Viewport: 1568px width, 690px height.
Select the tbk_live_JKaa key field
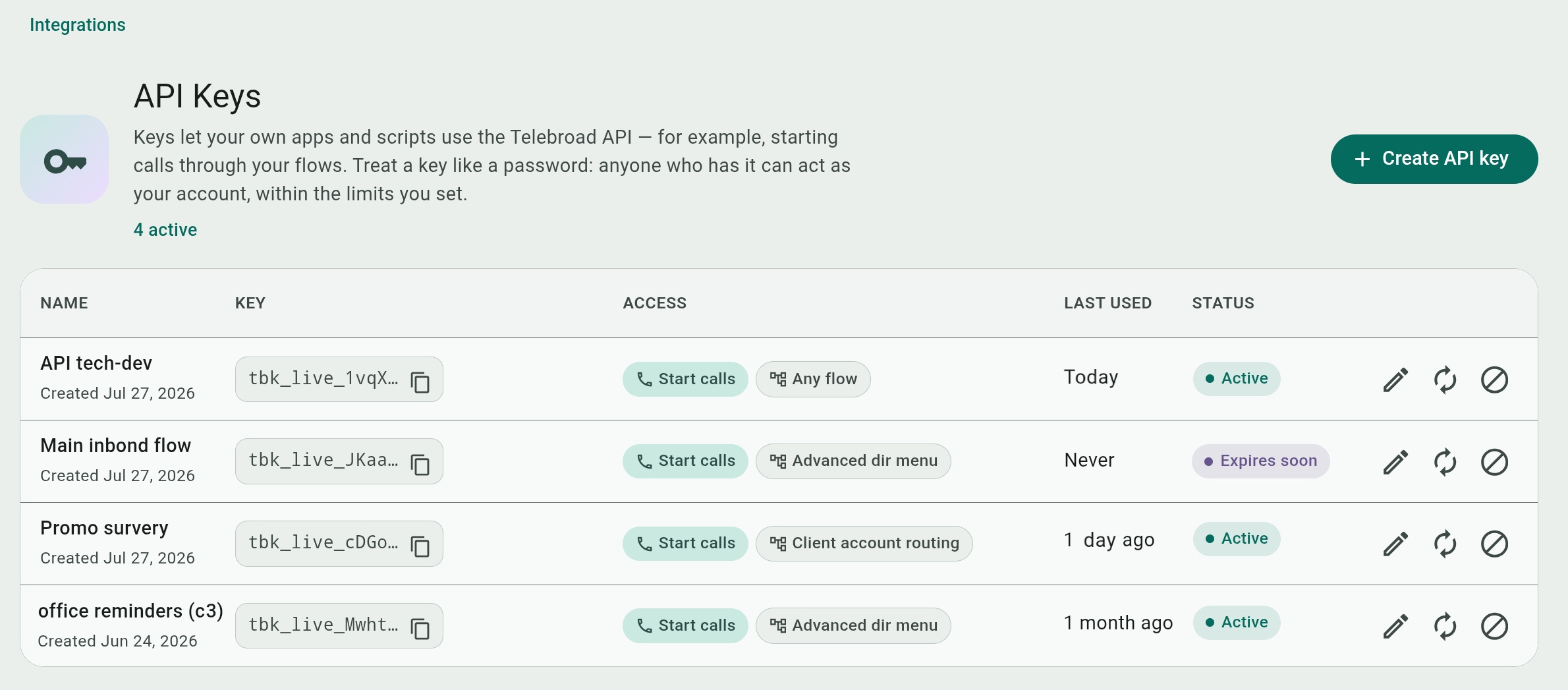click(339, 461)
